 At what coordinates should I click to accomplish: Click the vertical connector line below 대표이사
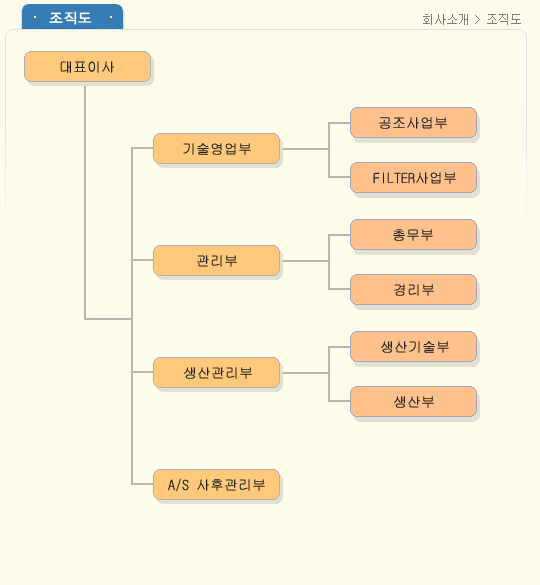point(85,201)
